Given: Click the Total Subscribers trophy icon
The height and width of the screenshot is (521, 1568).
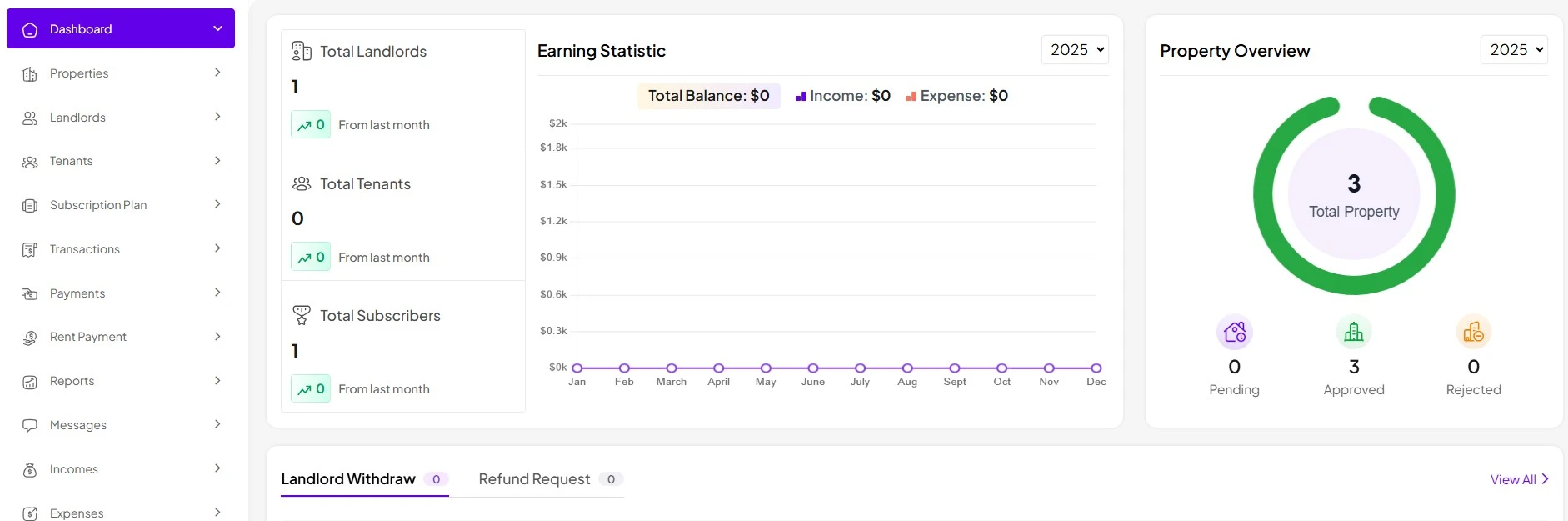Looking at the screenshot, I should click(x=302, y=316).
